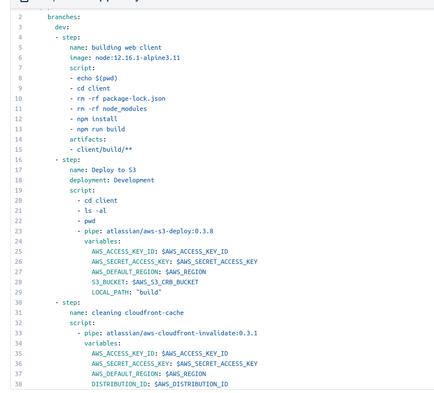The image size is (434, 393).
Task: Click 'script:' on line 32
Action: tap(82, 323)
